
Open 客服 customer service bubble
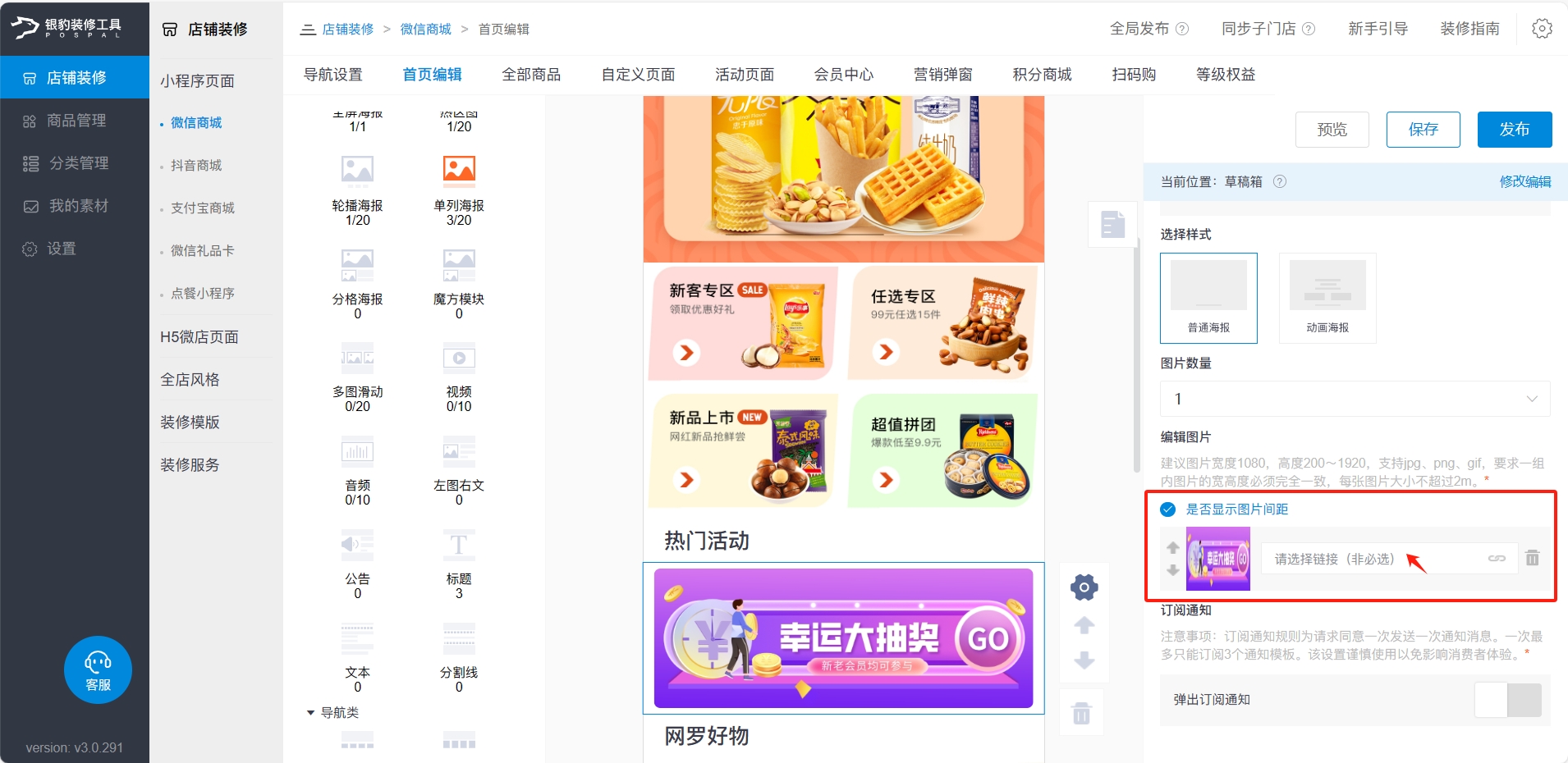[x=98, y=670]
